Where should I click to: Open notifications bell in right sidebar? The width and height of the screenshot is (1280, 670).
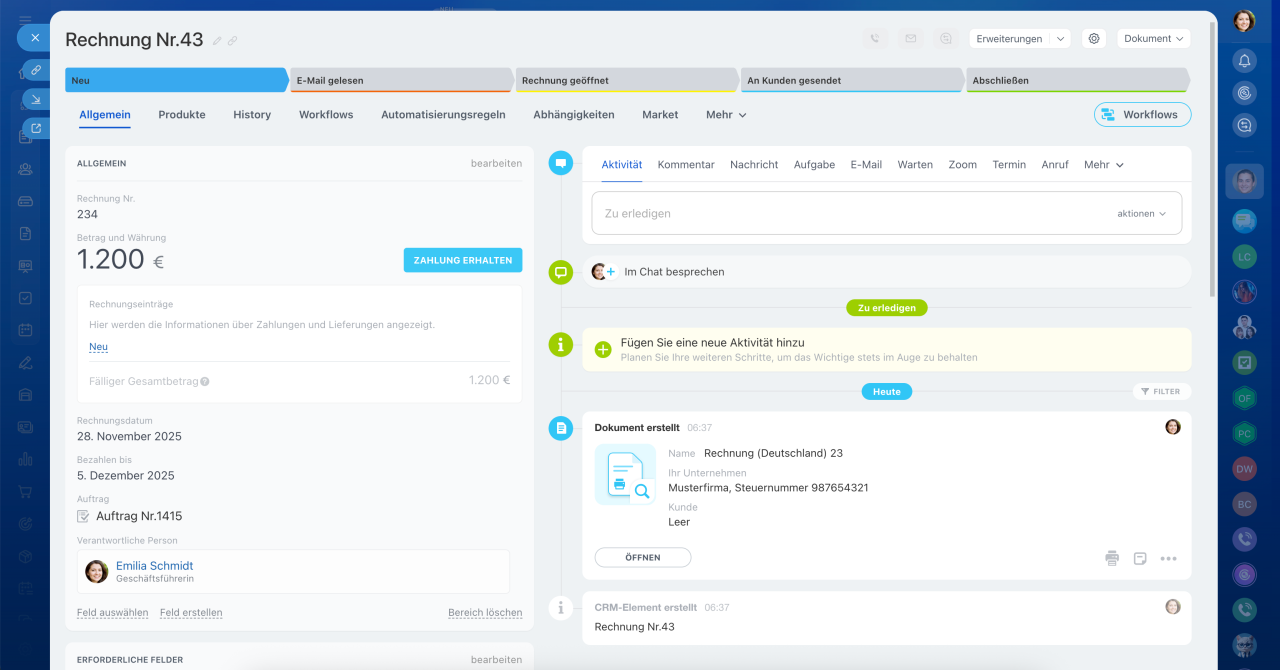point(1244,61)
